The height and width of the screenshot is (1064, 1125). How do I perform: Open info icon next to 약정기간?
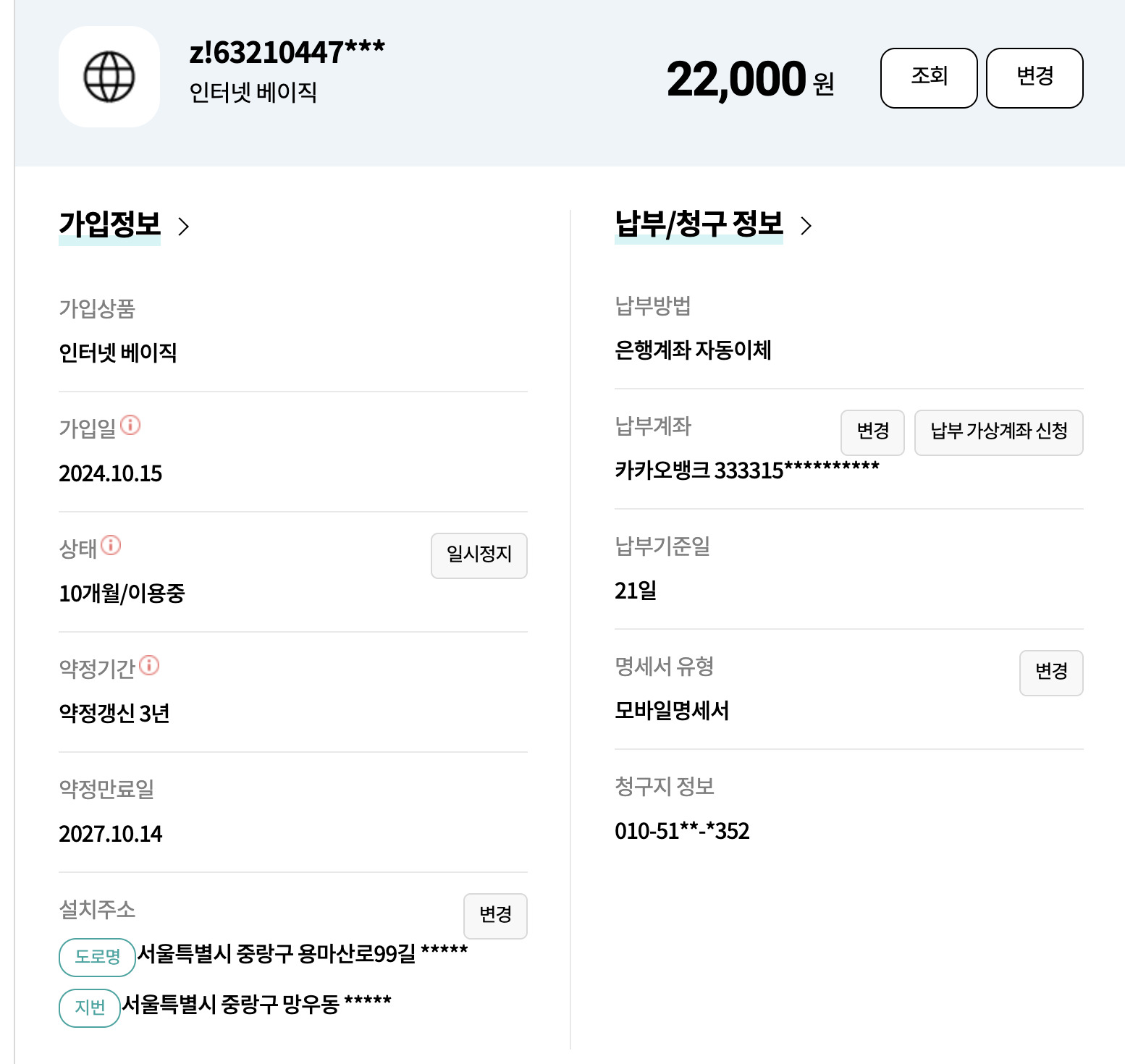coord(149,665)
